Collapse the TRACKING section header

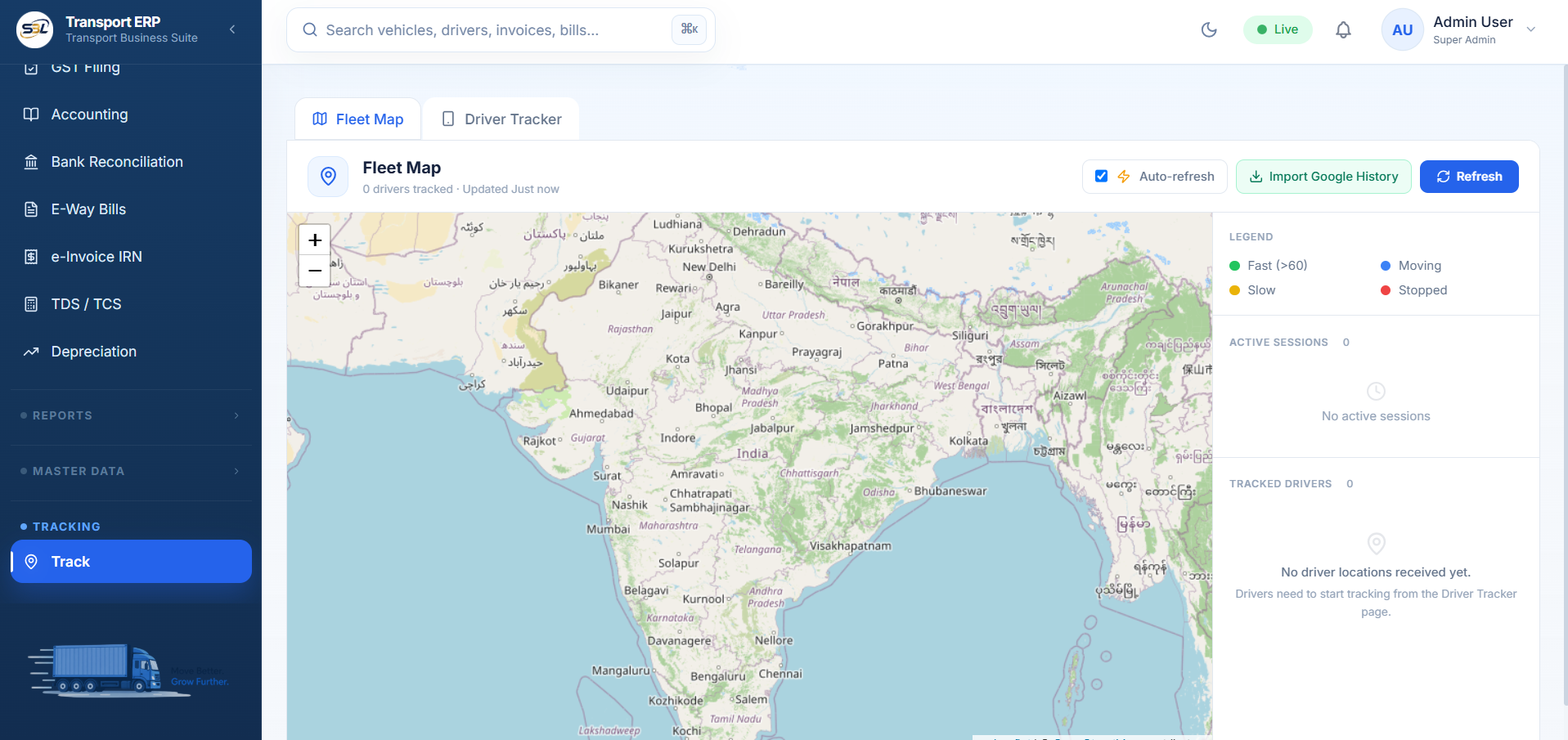click(x=131, y=527)
